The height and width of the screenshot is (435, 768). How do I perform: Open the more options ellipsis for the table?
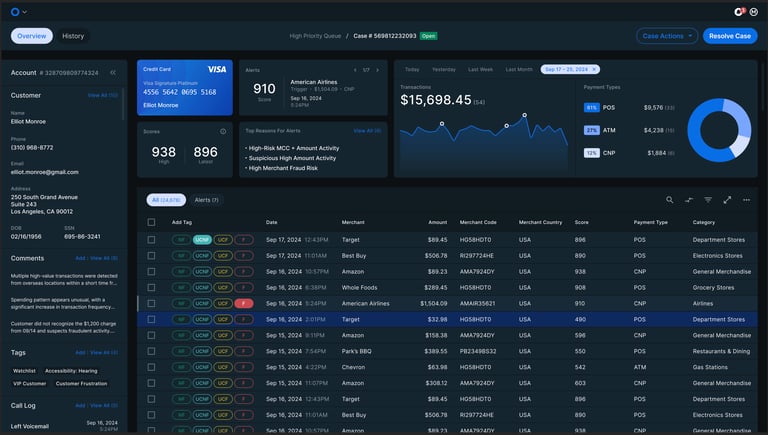point(746,199)
